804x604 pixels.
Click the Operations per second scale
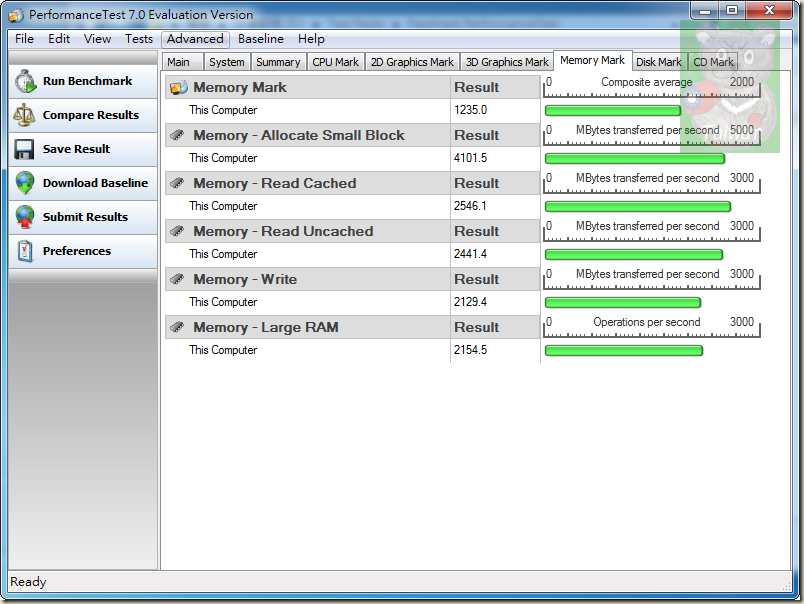pos(651,327)
